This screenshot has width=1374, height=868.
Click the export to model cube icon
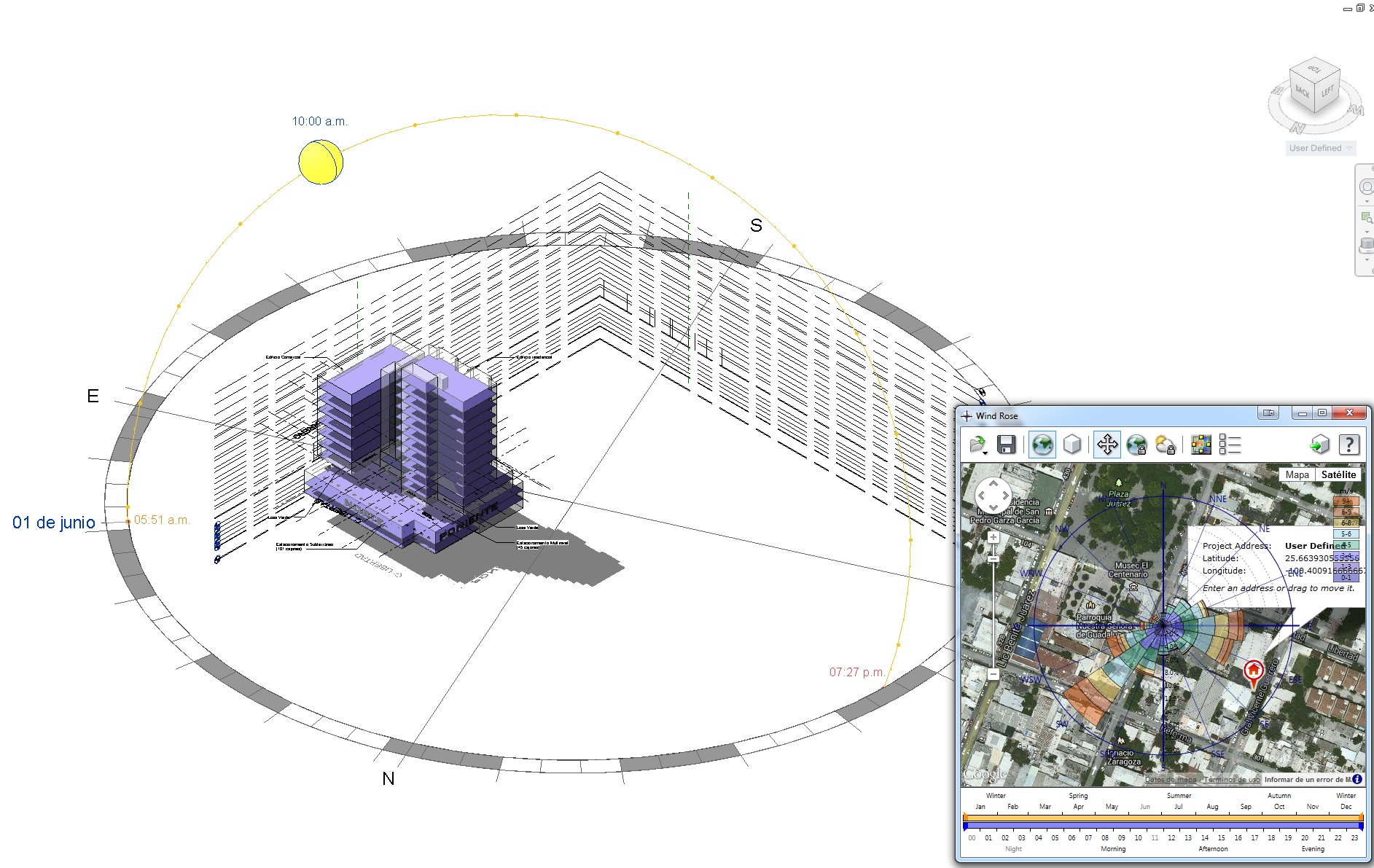pyautogui.click(x=1320, y=445)
